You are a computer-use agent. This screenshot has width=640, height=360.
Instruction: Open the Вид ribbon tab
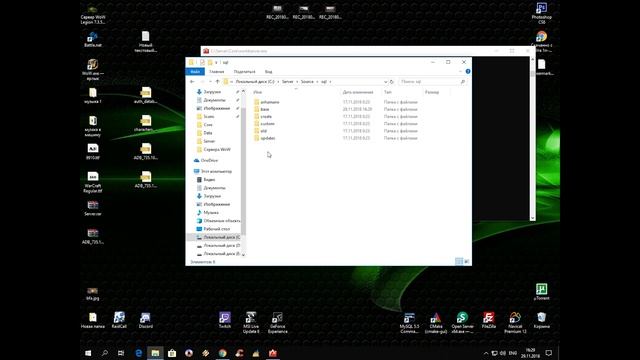[268, 72]
